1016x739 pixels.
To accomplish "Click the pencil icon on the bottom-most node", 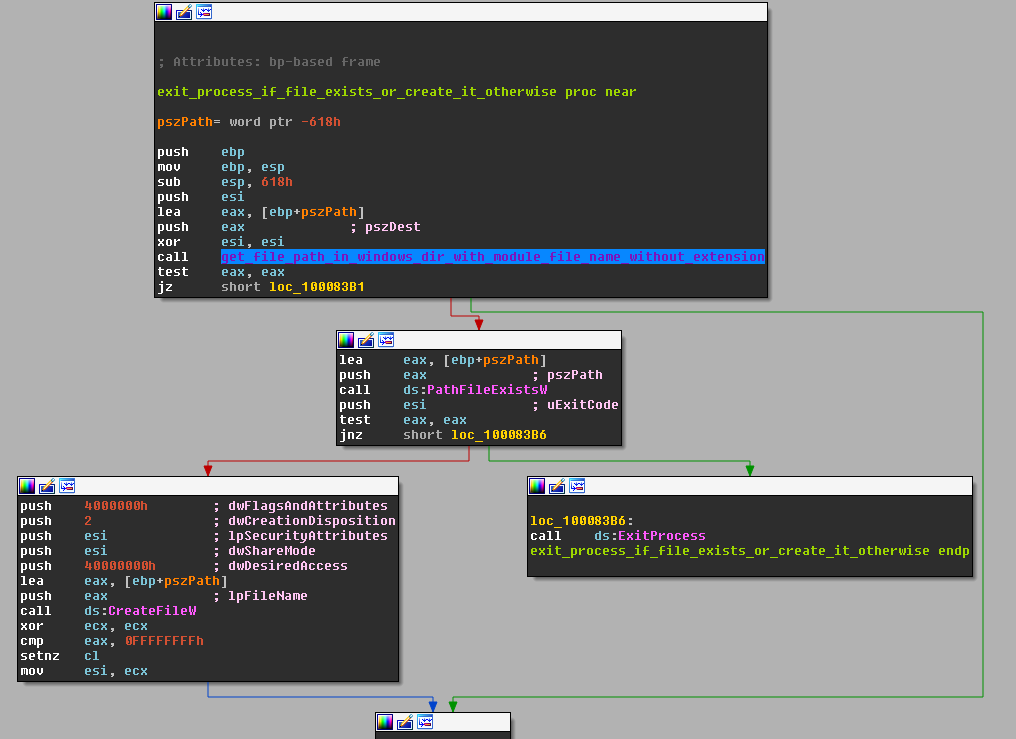I will (405, 722).
